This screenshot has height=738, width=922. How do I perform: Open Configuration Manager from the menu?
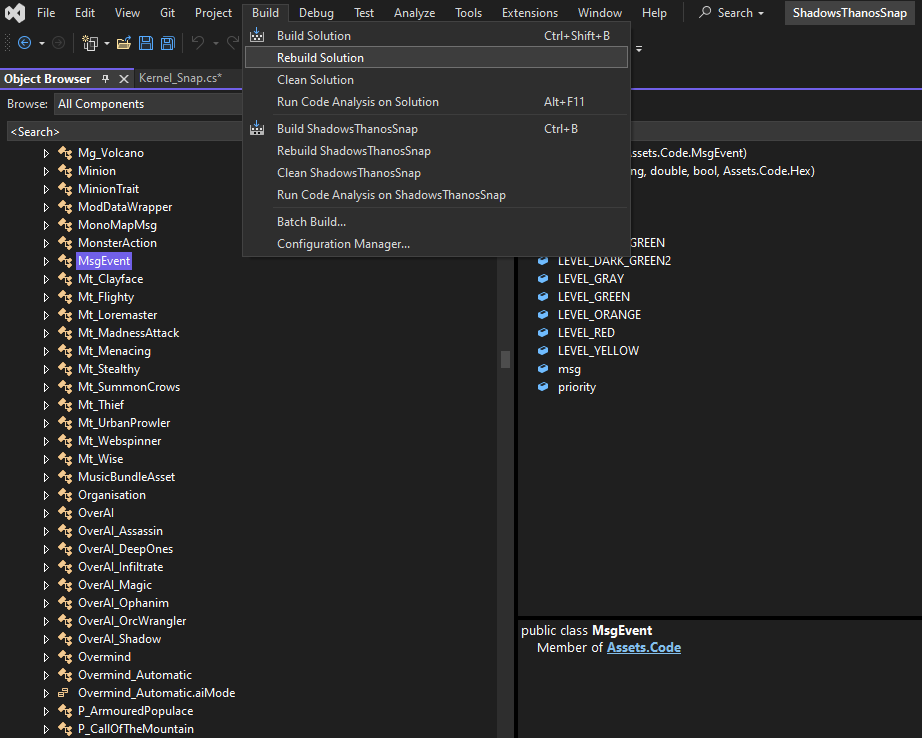point(343,244)
